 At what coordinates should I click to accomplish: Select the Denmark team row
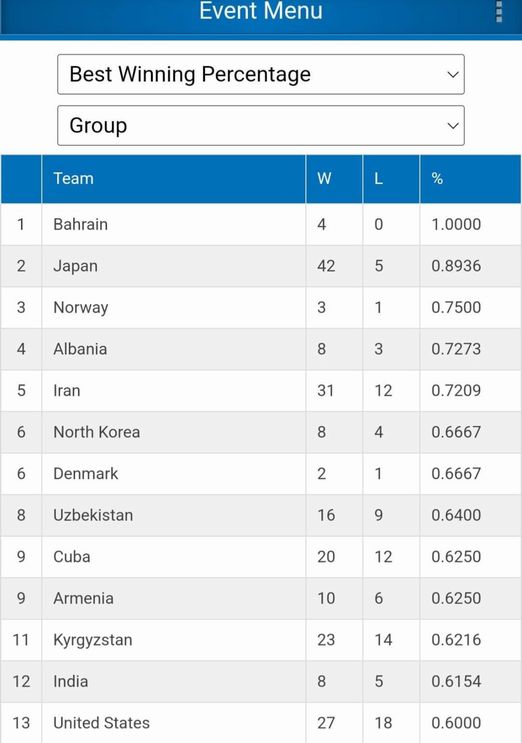click(261, 474)
